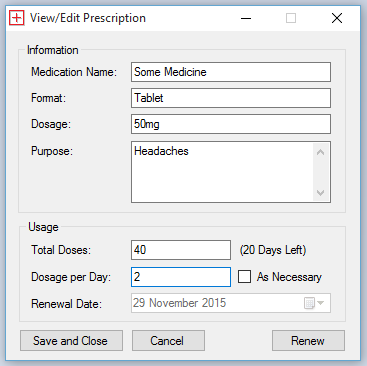This screenshot has height=366, width=367.
Task: Click the Total Doses field with 40
Action: [x=181, y=250]
